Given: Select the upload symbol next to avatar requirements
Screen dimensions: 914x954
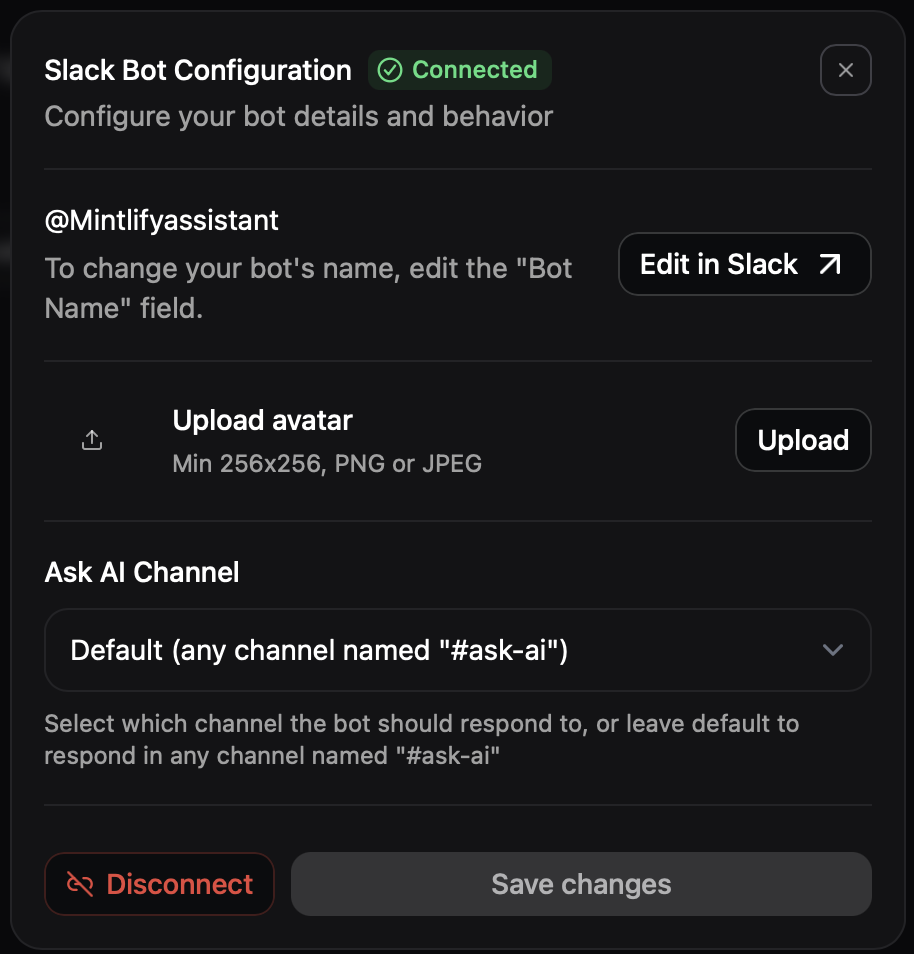Looking at the screenshot, I should click(92, 440).
